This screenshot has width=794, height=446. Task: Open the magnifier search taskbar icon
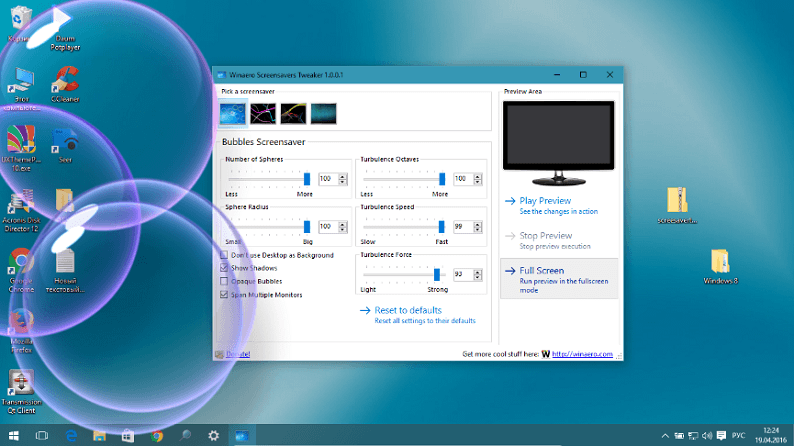coord(185,435)
